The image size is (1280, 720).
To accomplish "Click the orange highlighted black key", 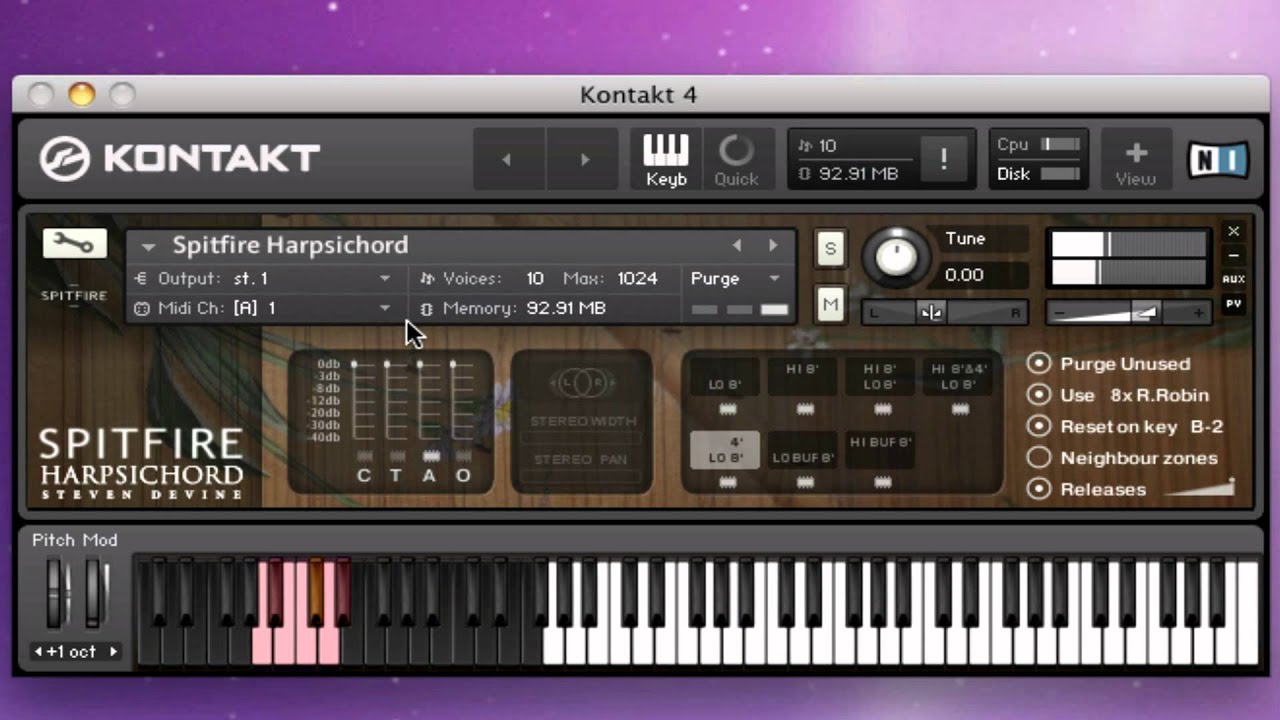I will tap(317, 591).
